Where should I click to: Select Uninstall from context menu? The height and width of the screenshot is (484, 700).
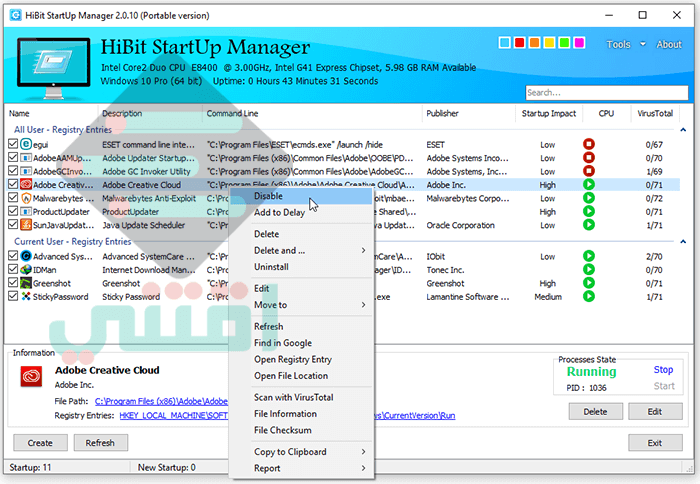301,267
